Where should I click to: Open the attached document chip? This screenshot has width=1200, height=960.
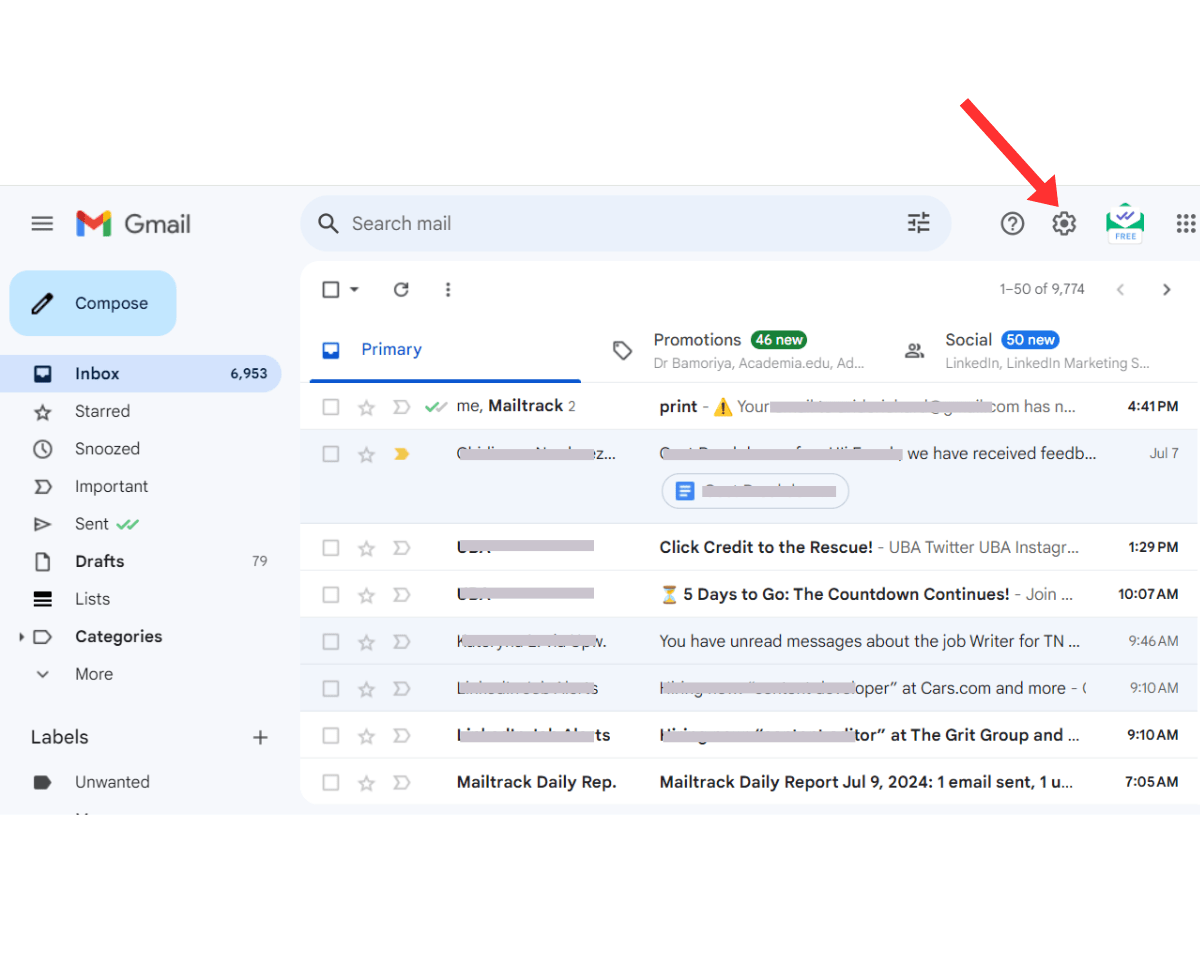pyautogui.click(x=755, y=491)
